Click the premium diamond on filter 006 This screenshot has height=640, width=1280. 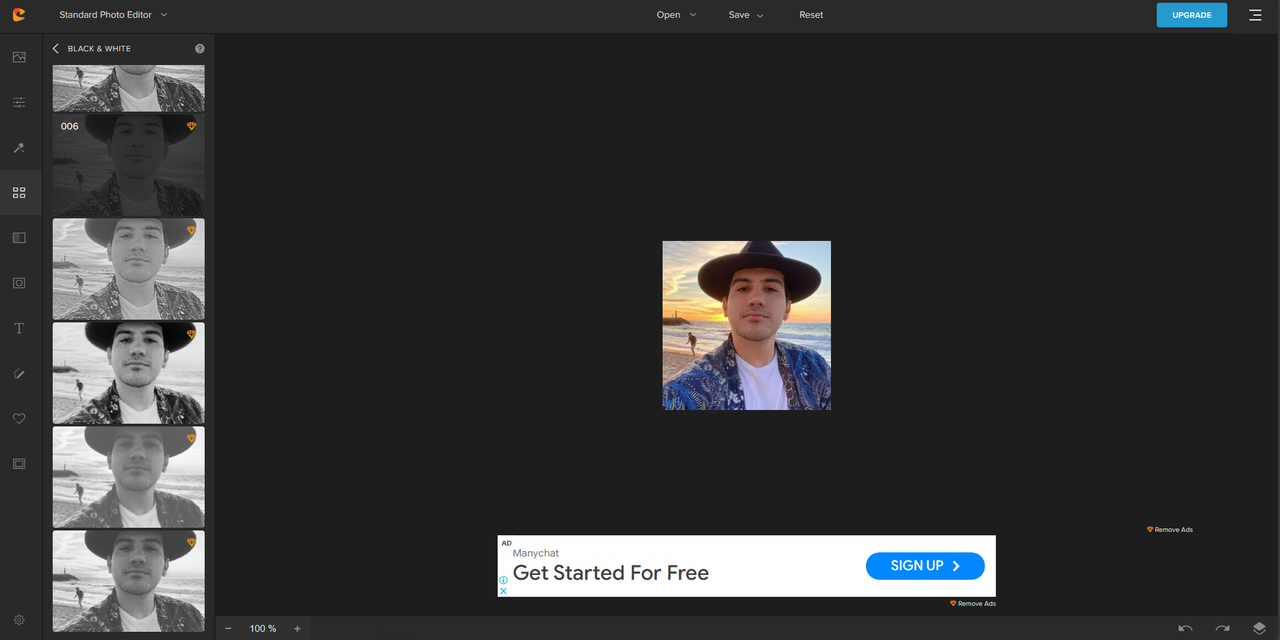[191, 126]
